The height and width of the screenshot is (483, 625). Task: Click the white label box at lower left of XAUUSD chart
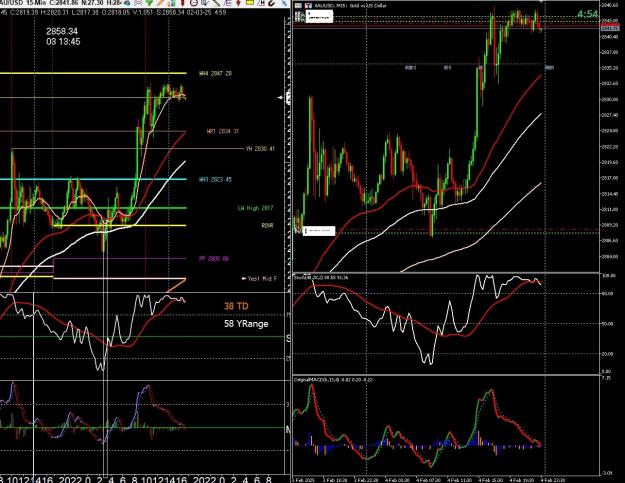pyautogui.click(x=319, y=231)
